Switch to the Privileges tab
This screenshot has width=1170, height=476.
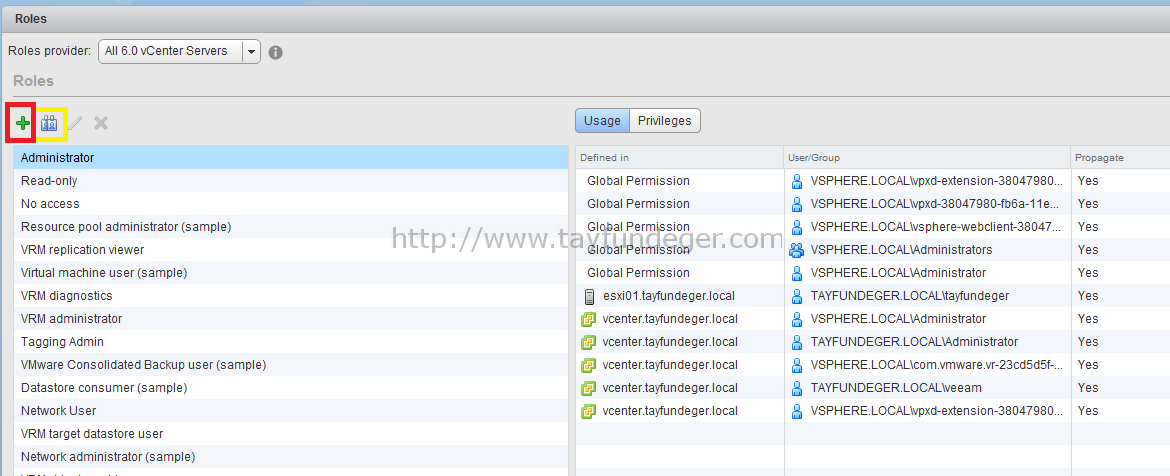[x=665, y=121]
